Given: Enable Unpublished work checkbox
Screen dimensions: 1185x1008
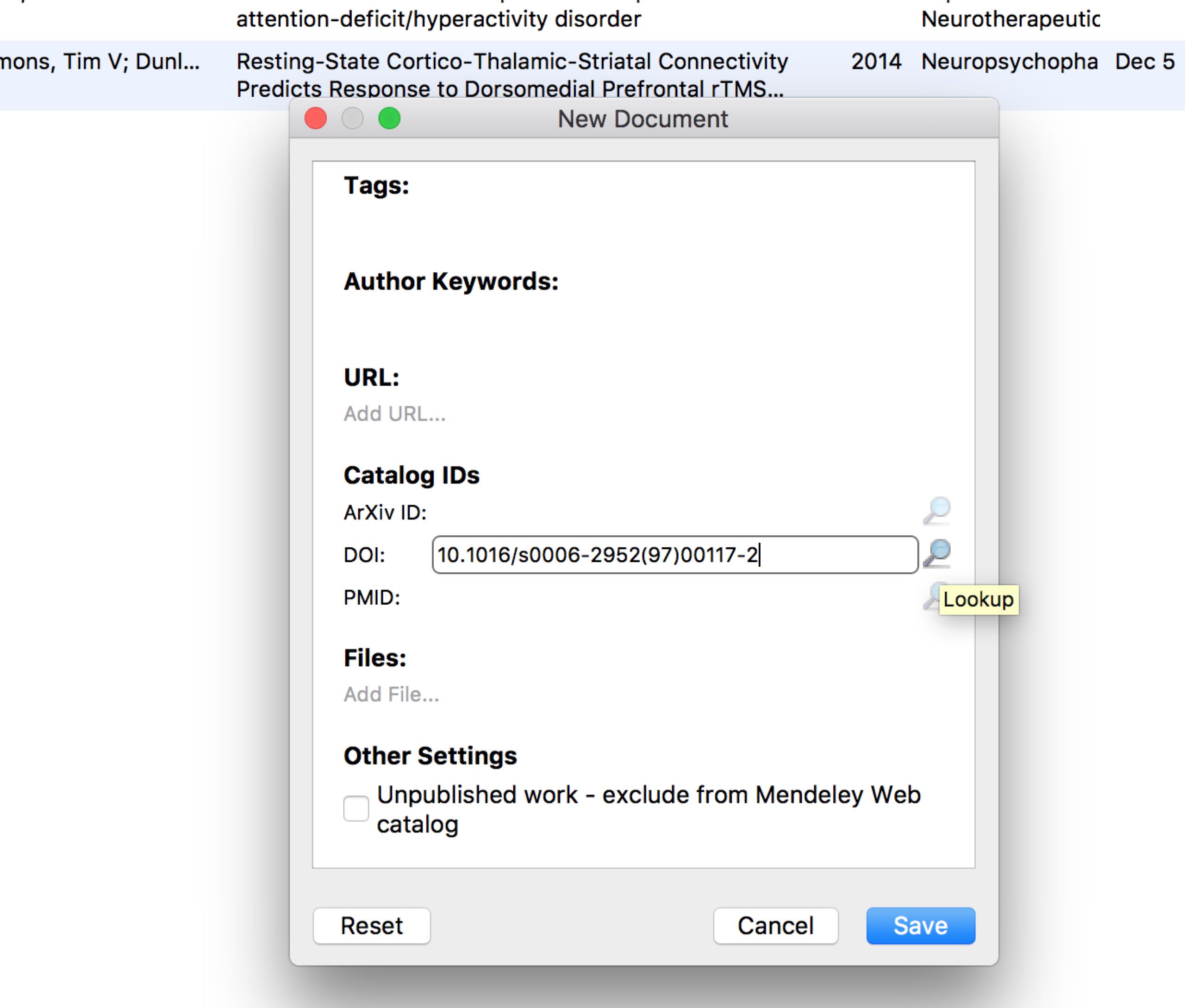Looking at the screenshot, I should tap(356, 808).
